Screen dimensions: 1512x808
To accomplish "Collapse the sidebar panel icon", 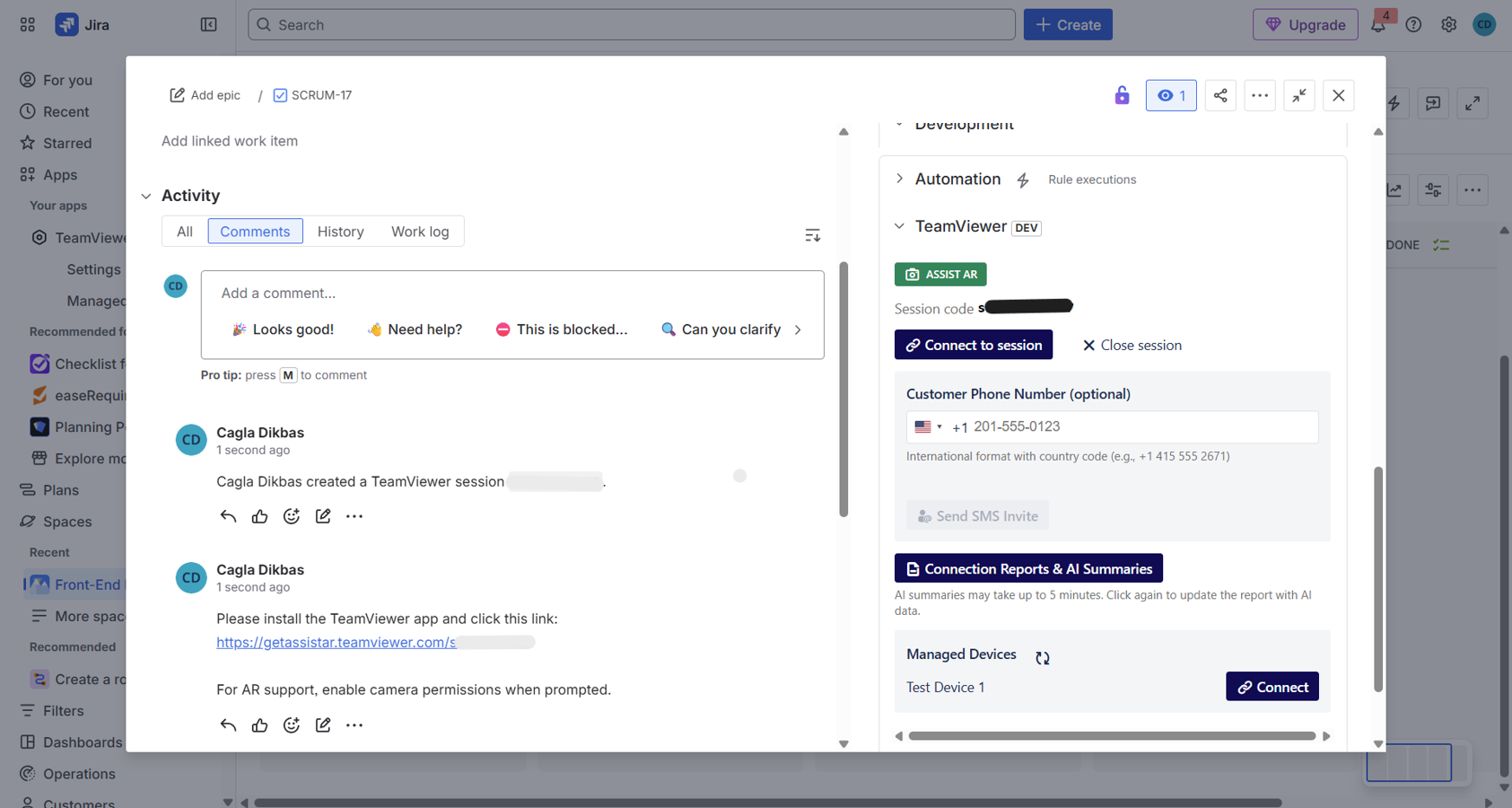I will tap(208, 25).
